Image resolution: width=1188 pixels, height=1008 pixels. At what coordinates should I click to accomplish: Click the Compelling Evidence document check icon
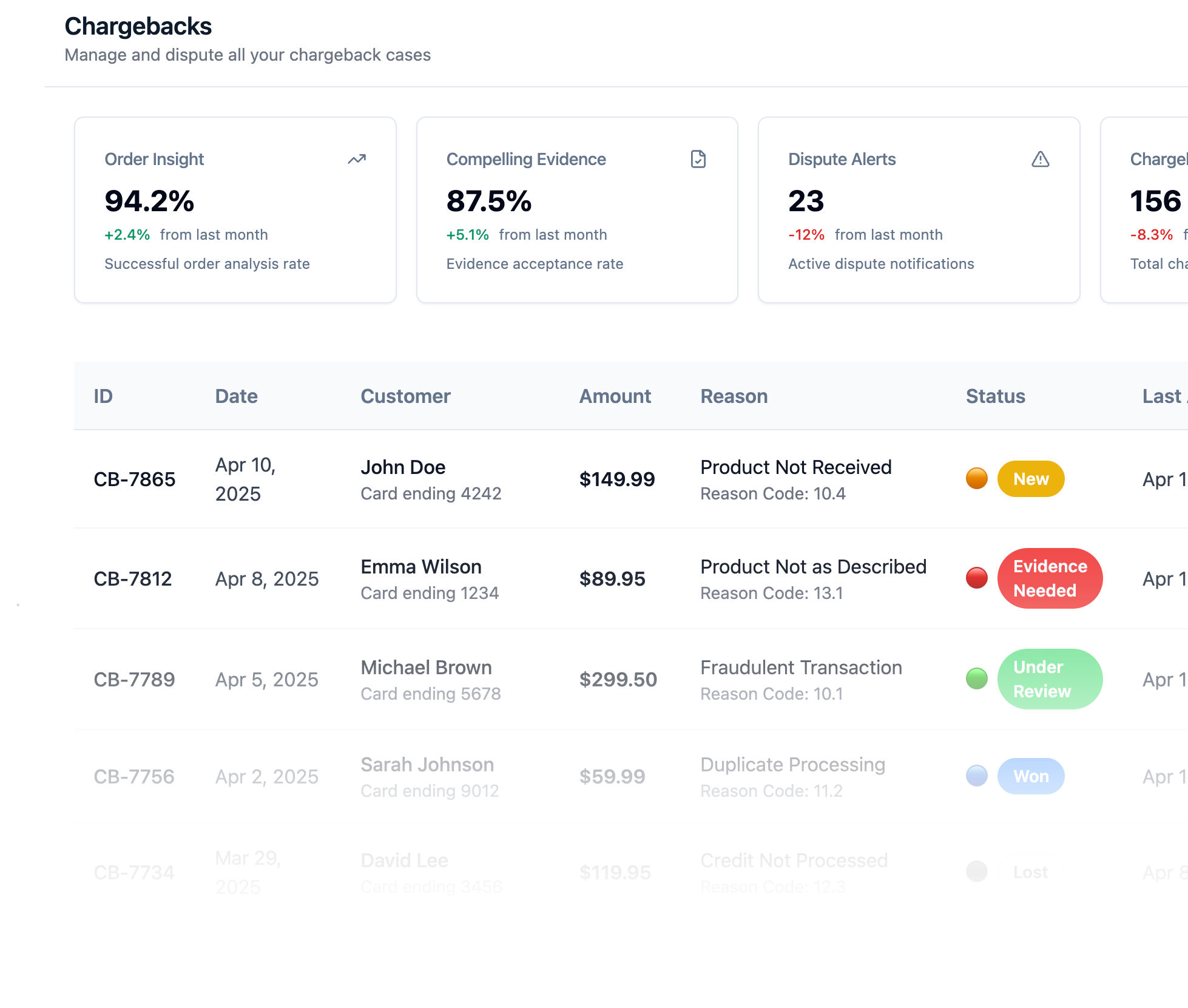698,159
